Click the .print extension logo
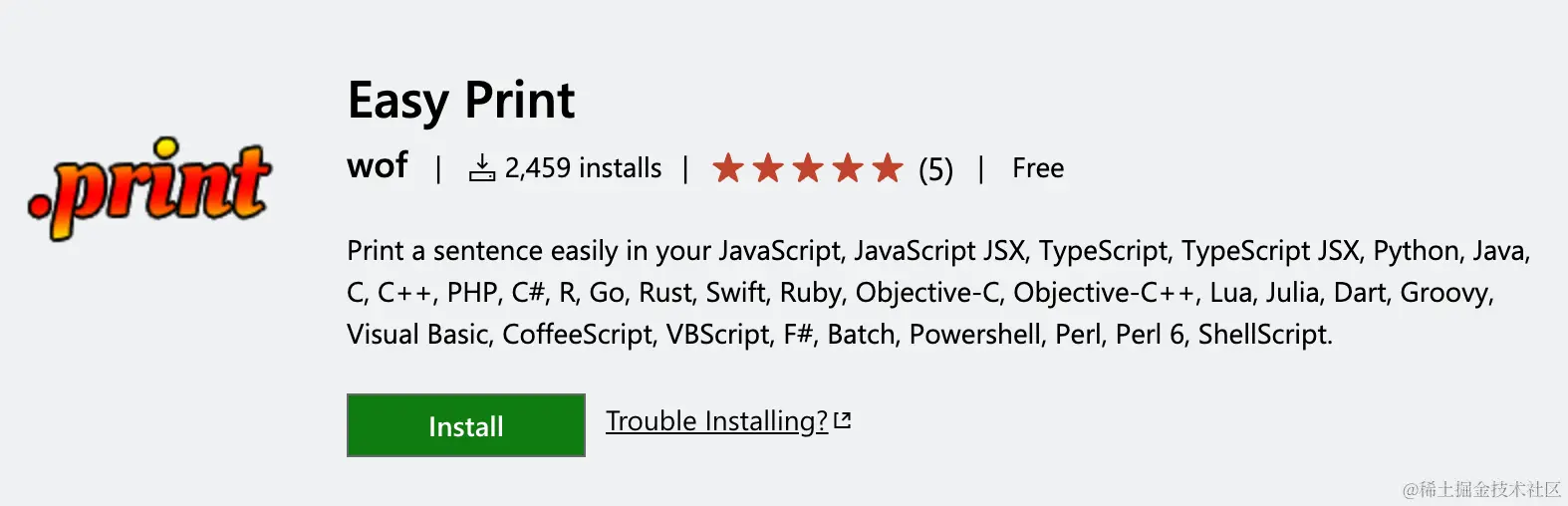 (x=149, y=187)
